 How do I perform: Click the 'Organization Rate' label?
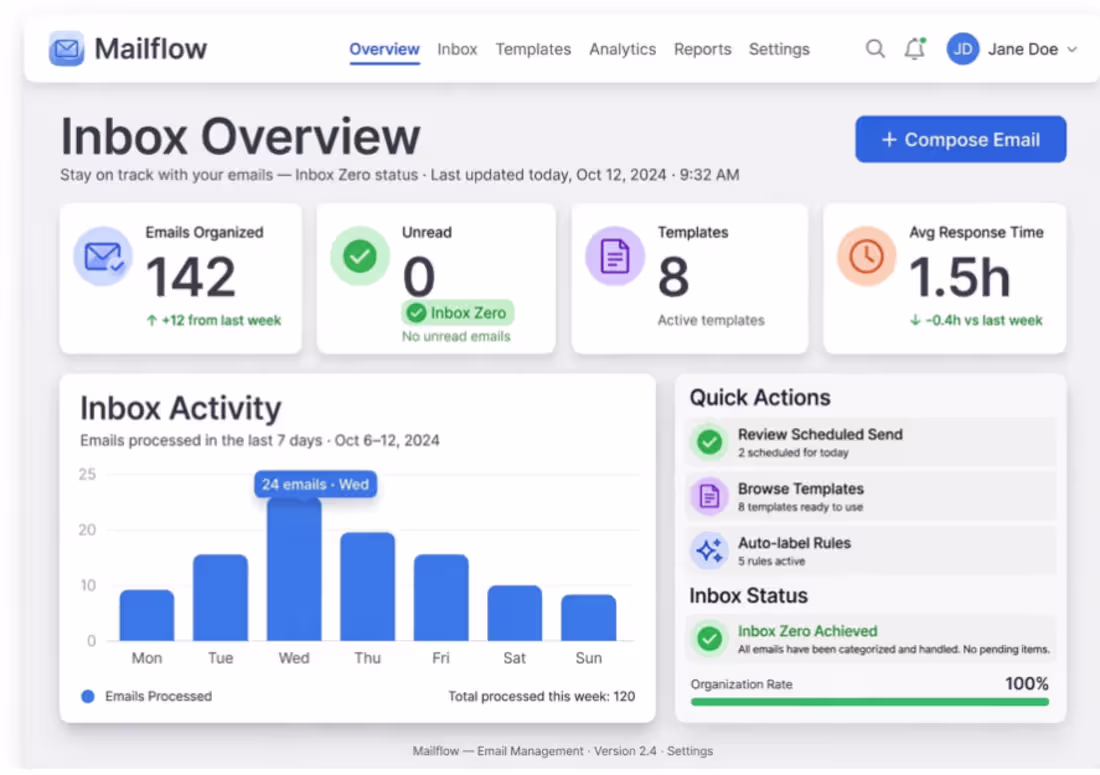[x=742, y=685]
